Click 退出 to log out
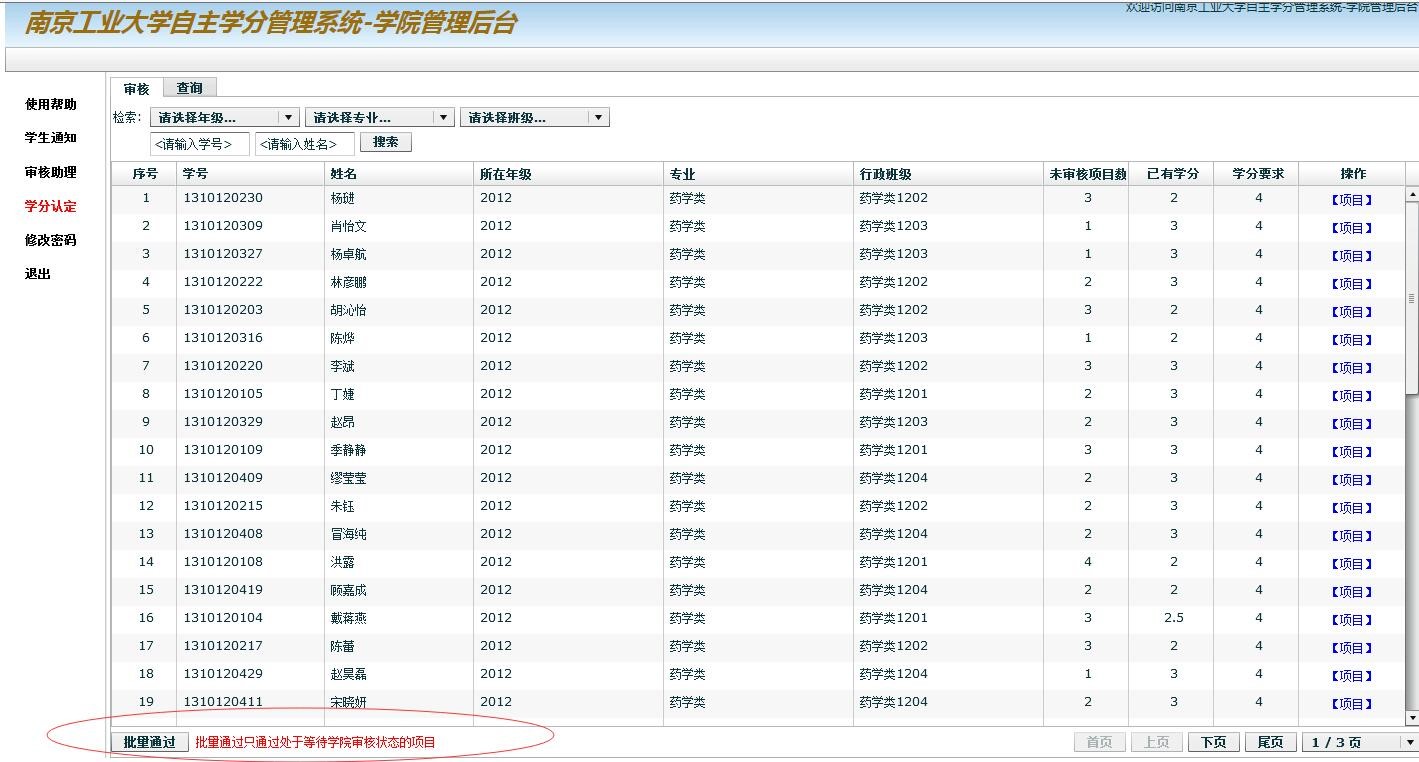Viewport: 1419px width, 762px height. point(38,274)
